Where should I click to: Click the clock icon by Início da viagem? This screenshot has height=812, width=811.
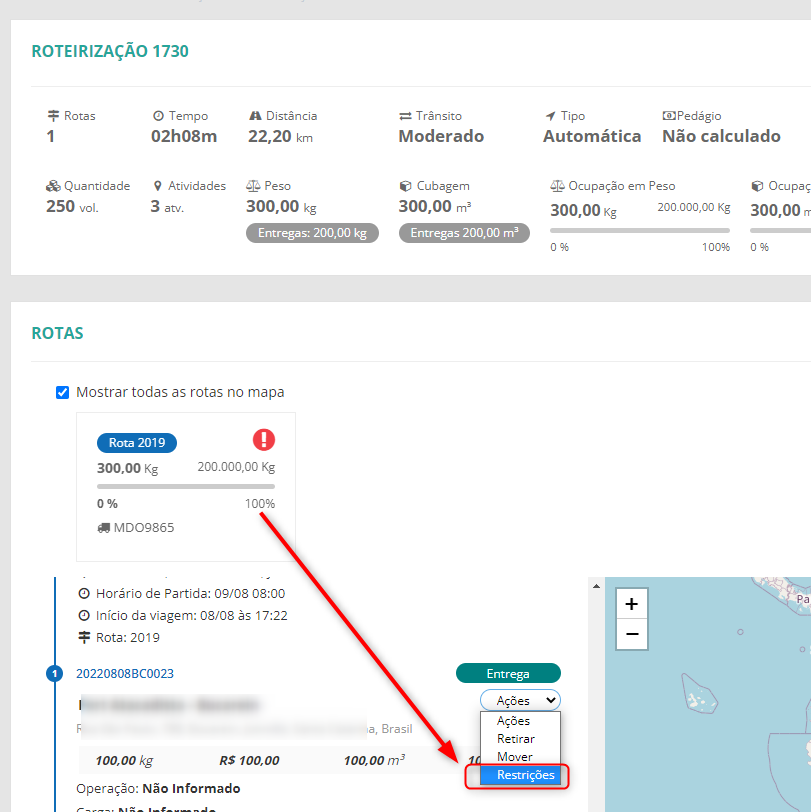pos(84,615)
